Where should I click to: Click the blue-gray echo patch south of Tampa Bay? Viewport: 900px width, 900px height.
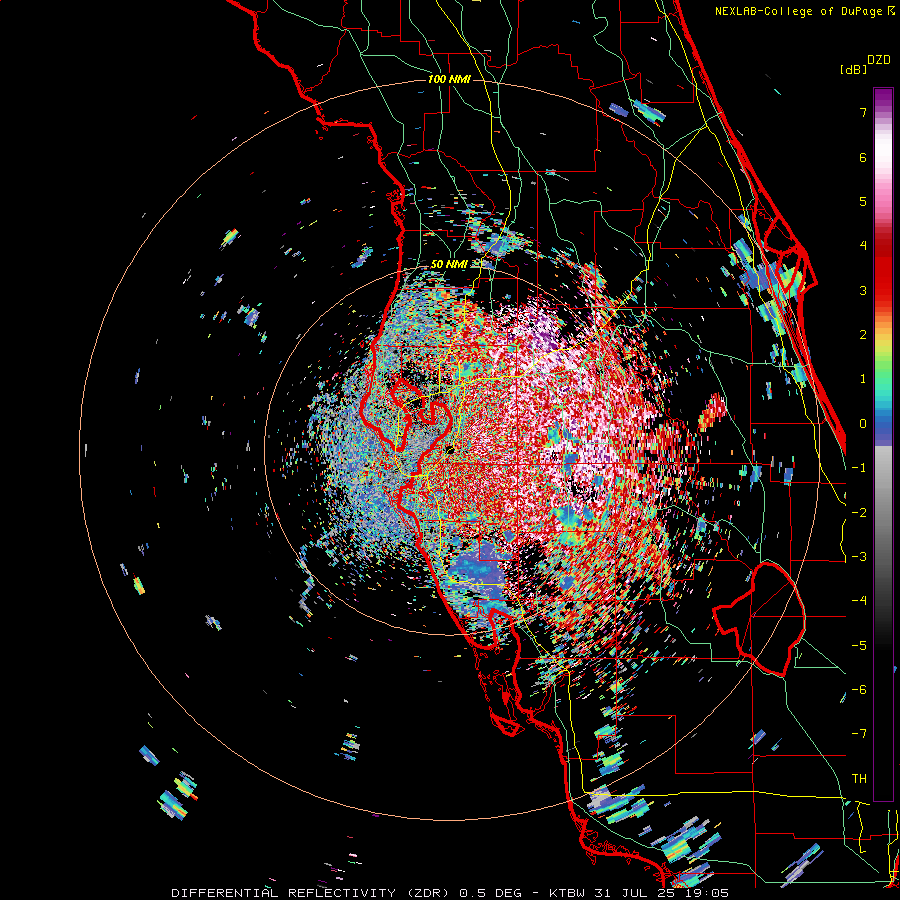(479, 571)
